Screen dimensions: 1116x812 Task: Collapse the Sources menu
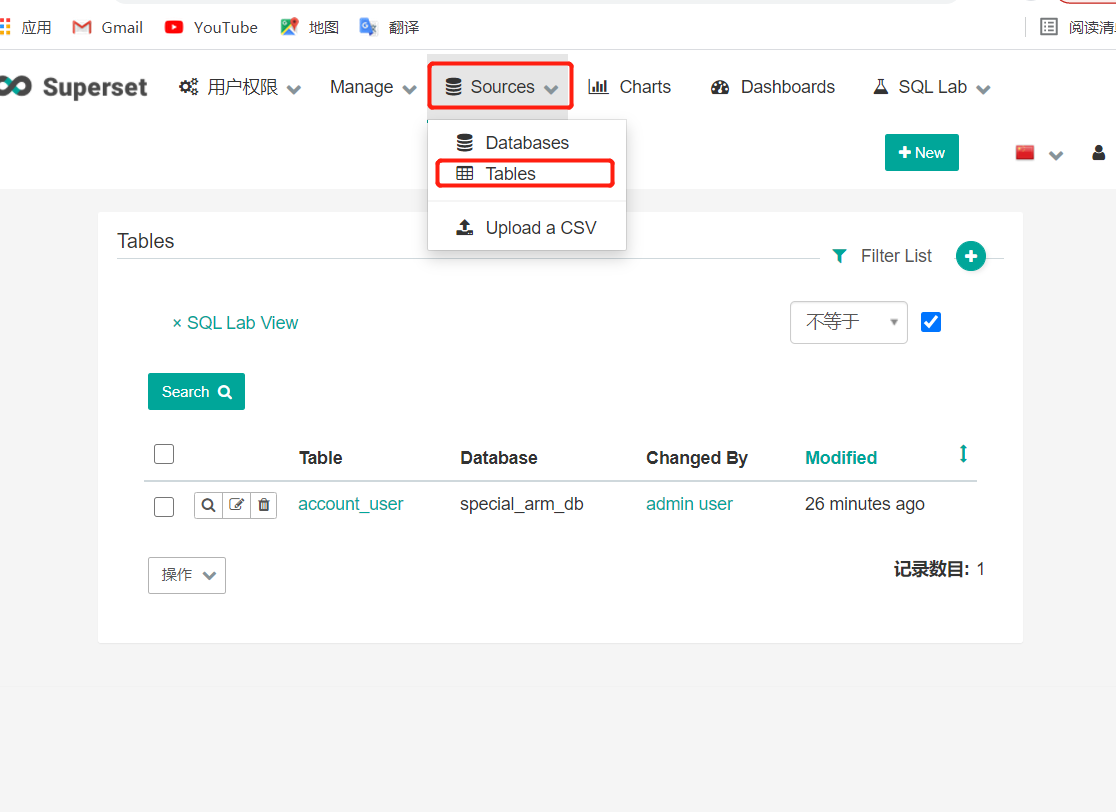[500, 87]
